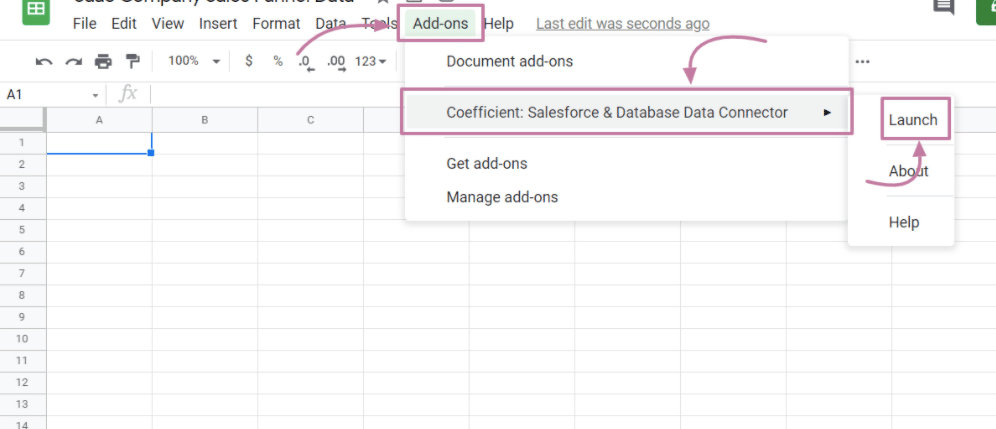The height and width of the screenshot is (429, 996).
Task: Select cell B3
Action: point(205,186)
